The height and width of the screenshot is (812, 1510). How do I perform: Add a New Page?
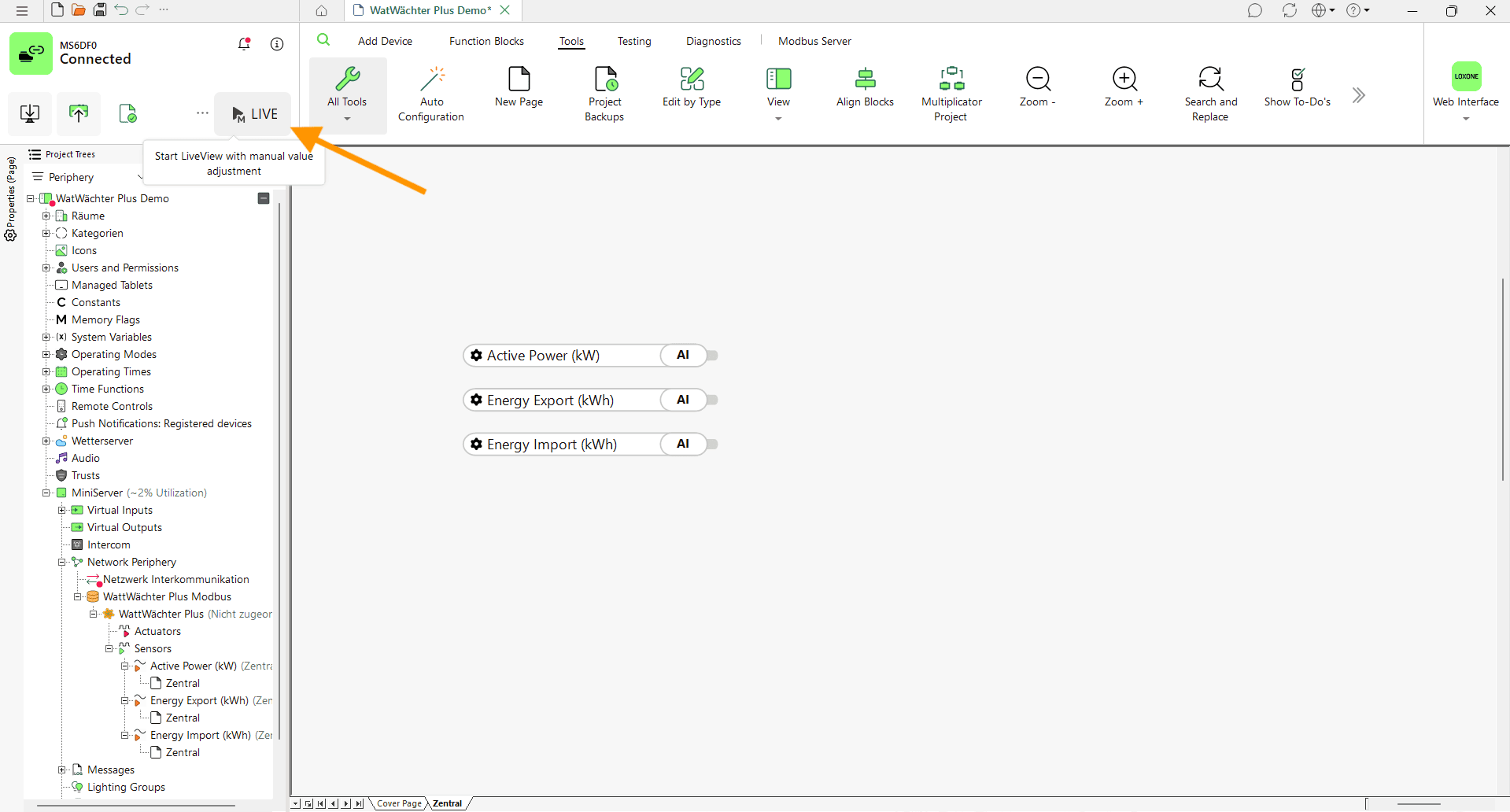pyautogui.click(x=519, y=87)
